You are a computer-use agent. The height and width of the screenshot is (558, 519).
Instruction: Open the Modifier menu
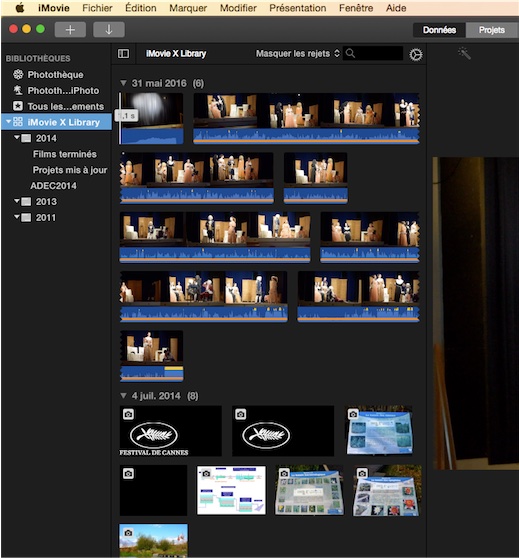(238, 8)
